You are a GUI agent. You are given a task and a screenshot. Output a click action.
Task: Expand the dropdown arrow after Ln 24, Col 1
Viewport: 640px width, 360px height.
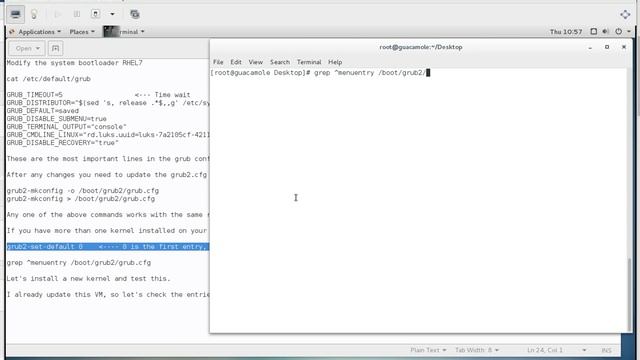[584, 350]
